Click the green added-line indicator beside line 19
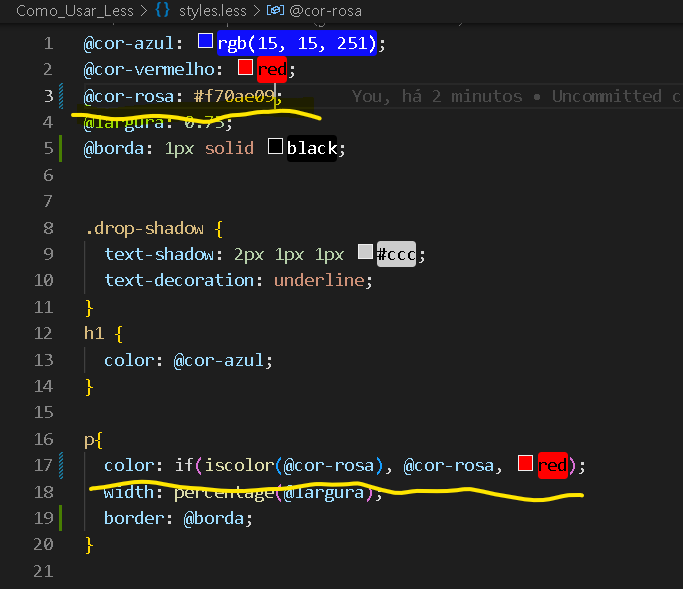 click(61, 518)
